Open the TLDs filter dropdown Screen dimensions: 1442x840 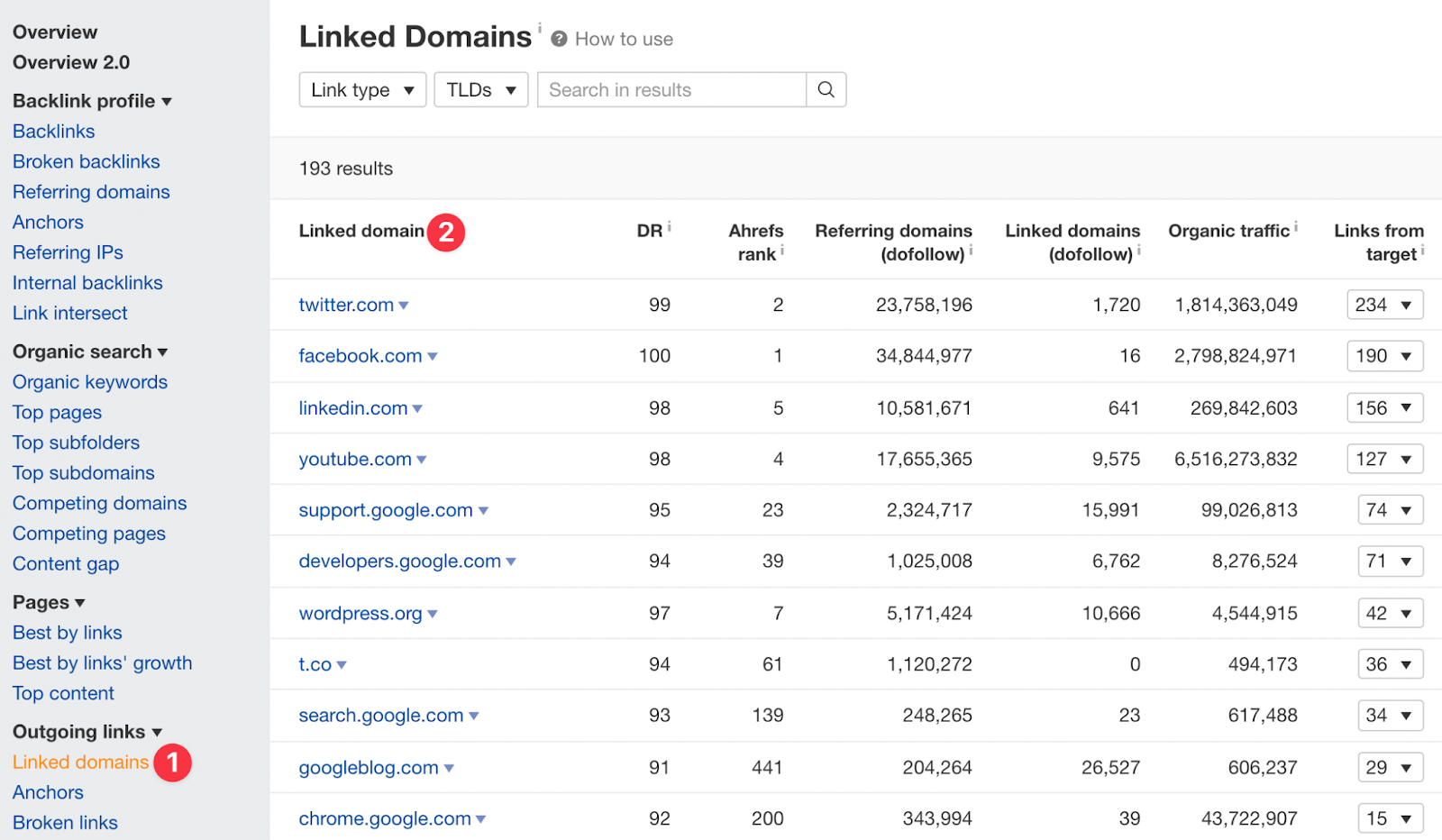[481, 90]
